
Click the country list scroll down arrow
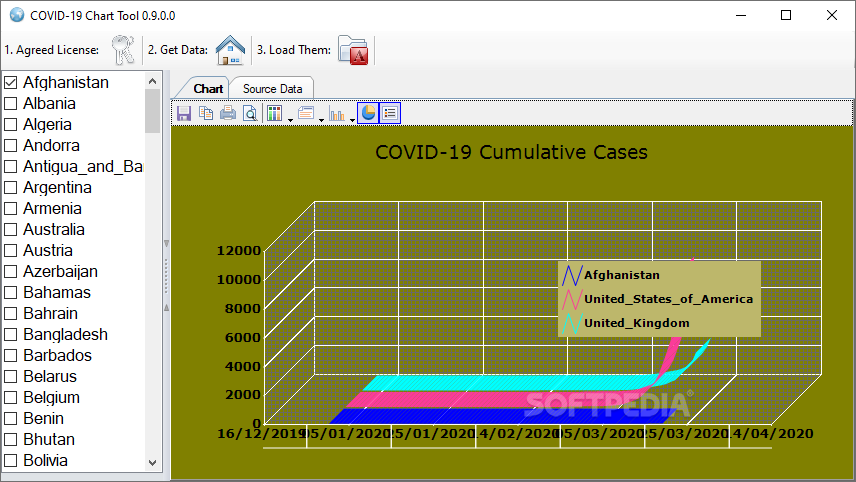152,463
